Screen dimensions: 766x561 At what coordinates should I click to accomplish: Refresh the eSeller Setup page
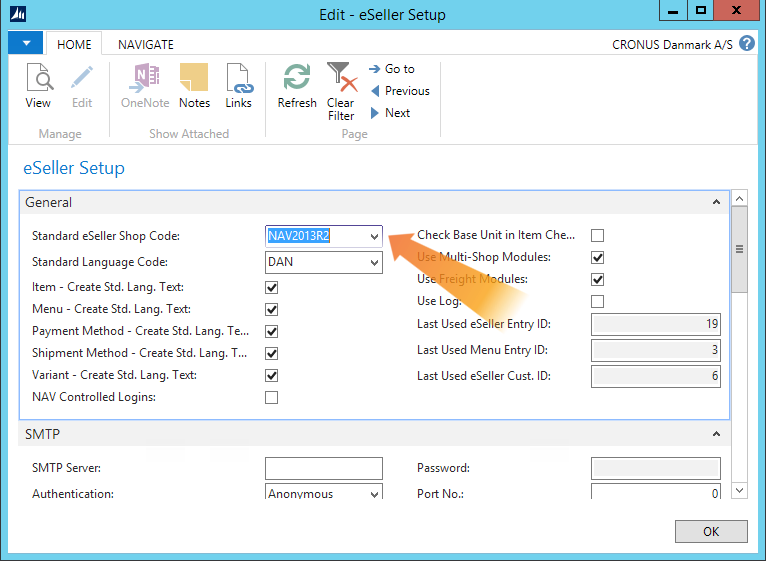(x=297, y=86)
